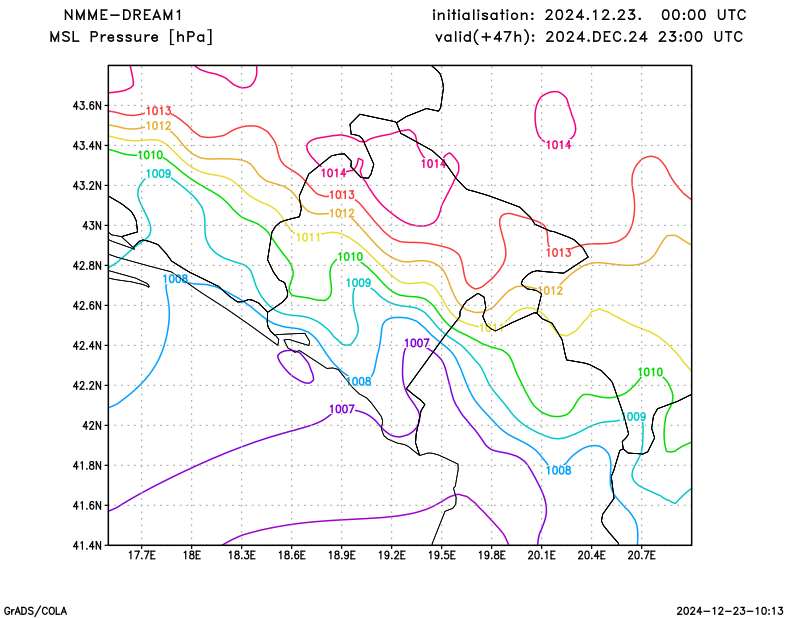This screenshot has width=800, height=618.
Task: Click the MSL Pressure [hPa] subtitle
Action: [x=131, y=37]
